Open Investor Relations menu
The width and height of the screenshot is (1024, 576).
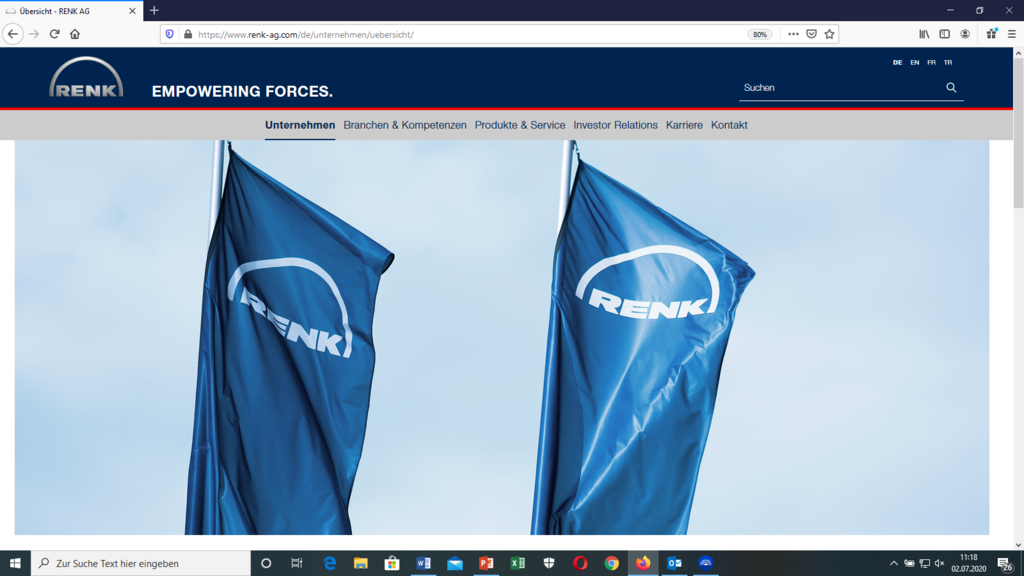pos(615,125)
